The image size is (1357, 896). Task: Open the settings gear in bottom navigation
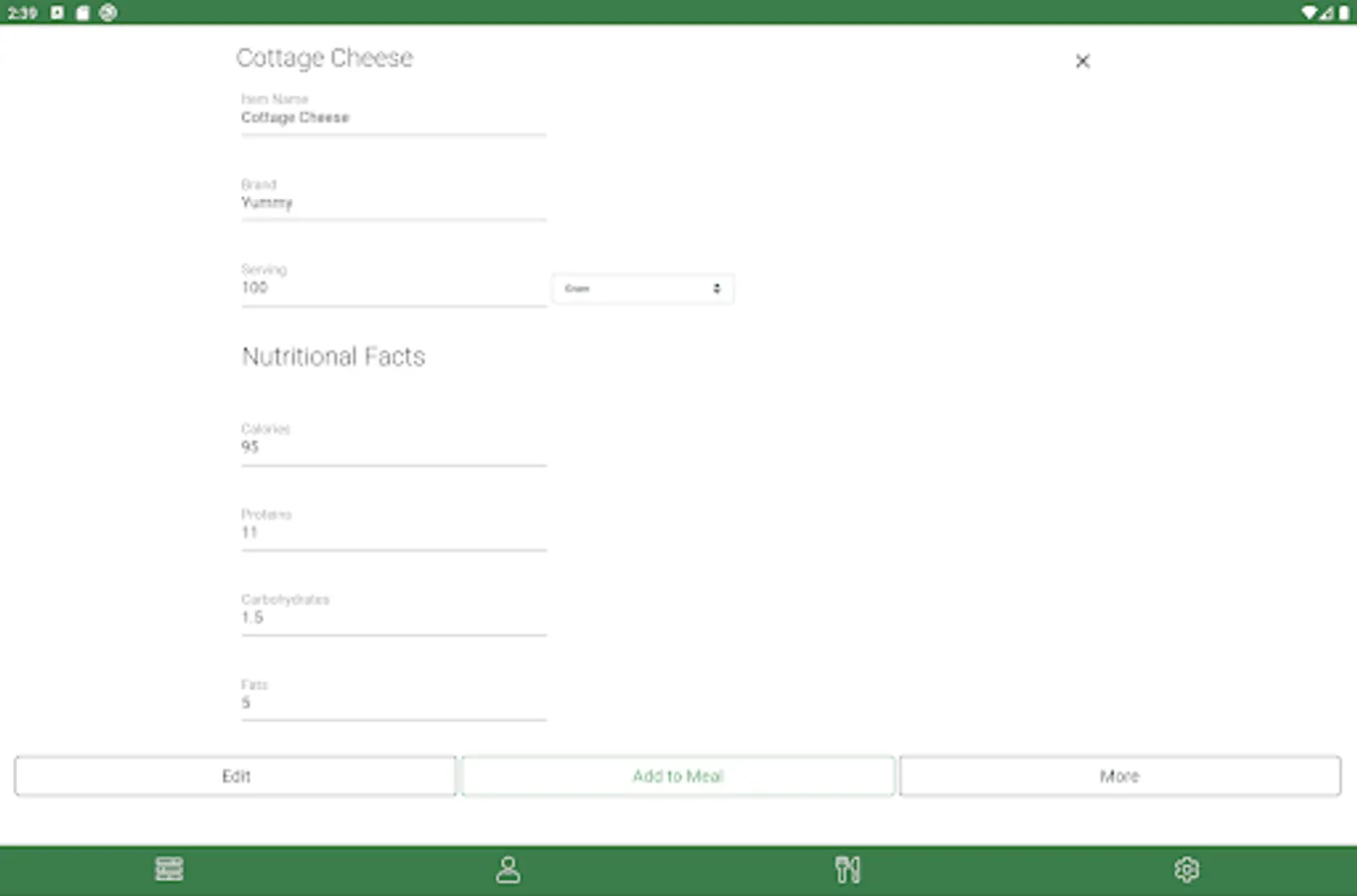click(x=1187, y=868)
